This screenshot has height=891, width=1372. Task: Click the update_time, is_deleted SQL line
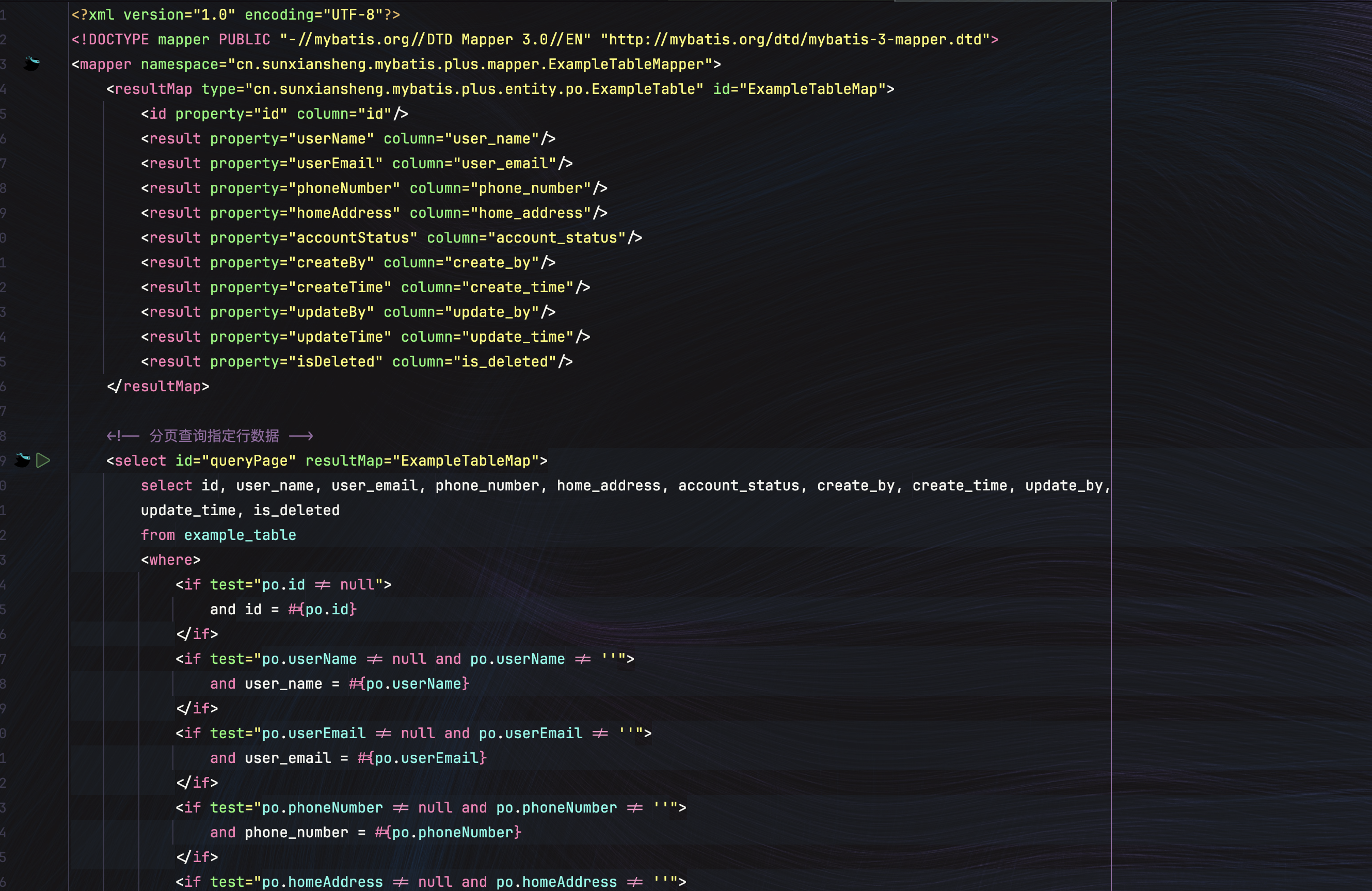click(241, 511)
